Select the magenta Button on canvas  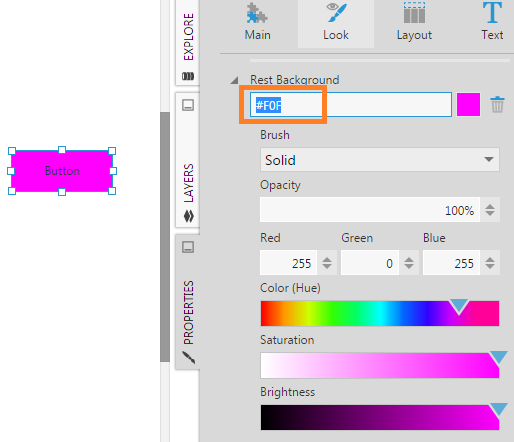(62, 171)
